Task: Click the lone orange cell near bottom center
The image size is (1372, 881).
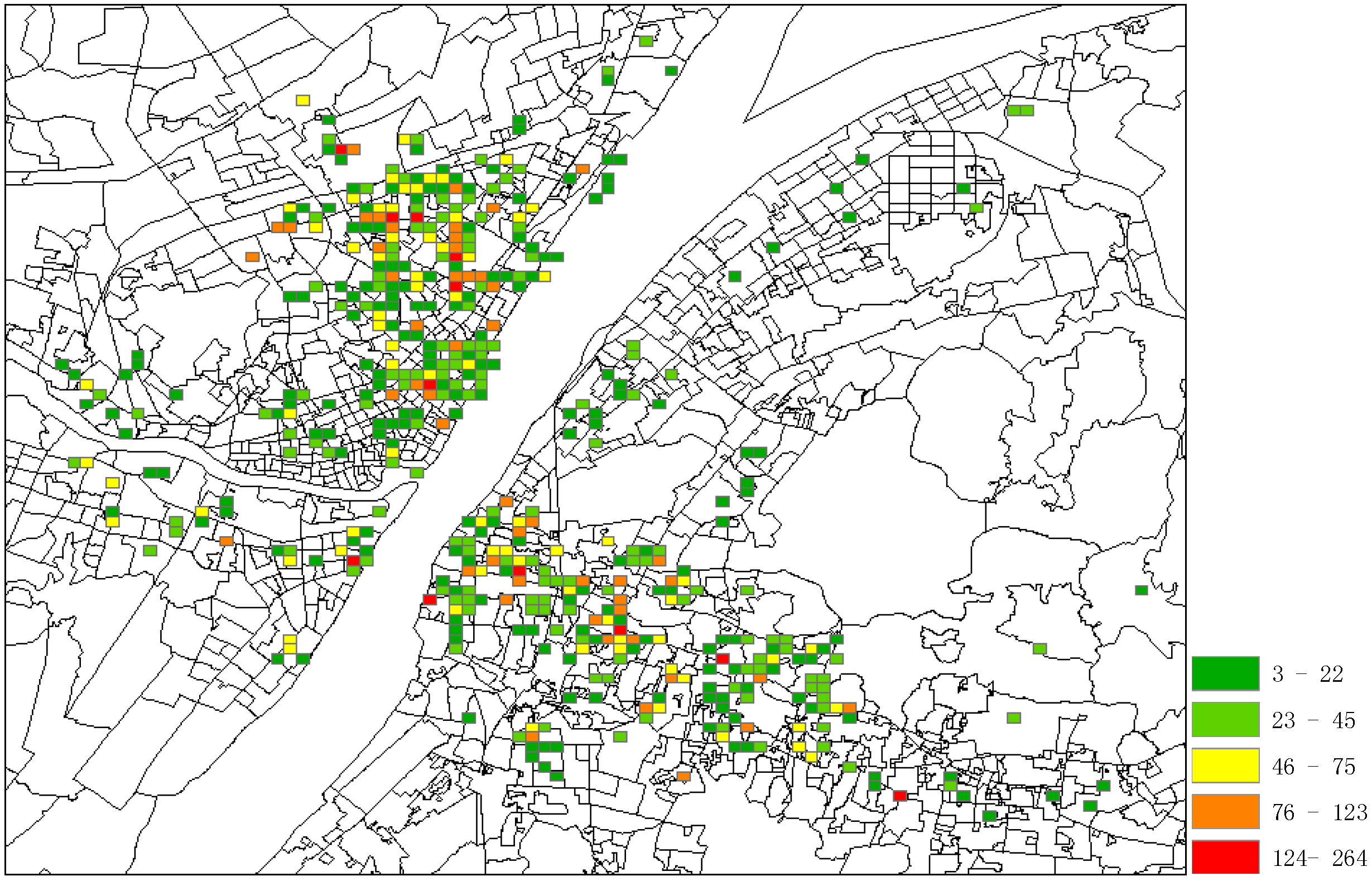Action: (683, 776)
